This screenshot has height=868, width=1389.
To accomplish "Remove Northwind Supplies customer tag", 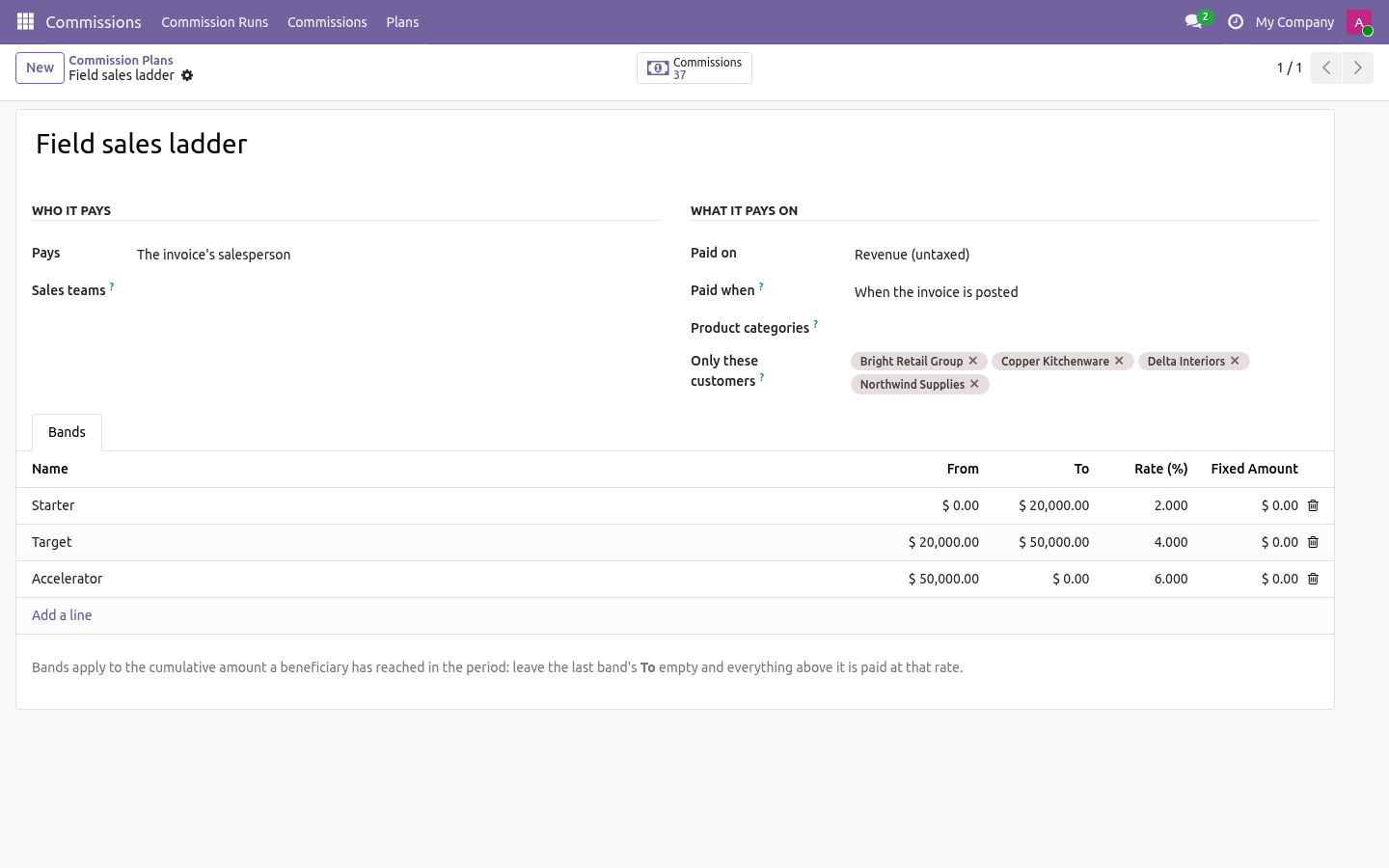I will tap(974, 384).
